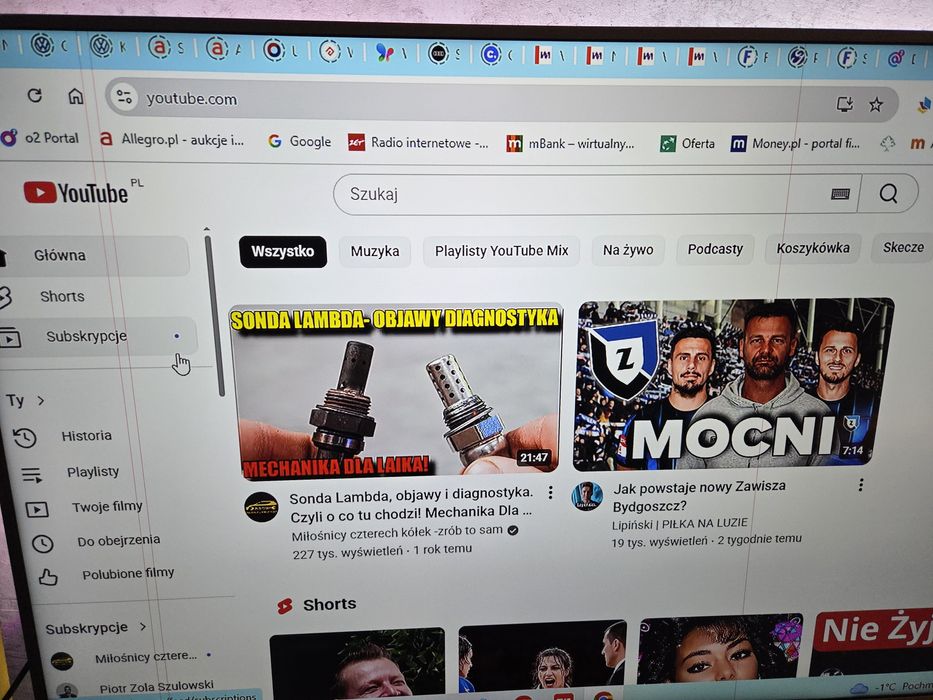Open the Oferta bookmark
Viewport: 933px width, 700px height.
(687, 143)
